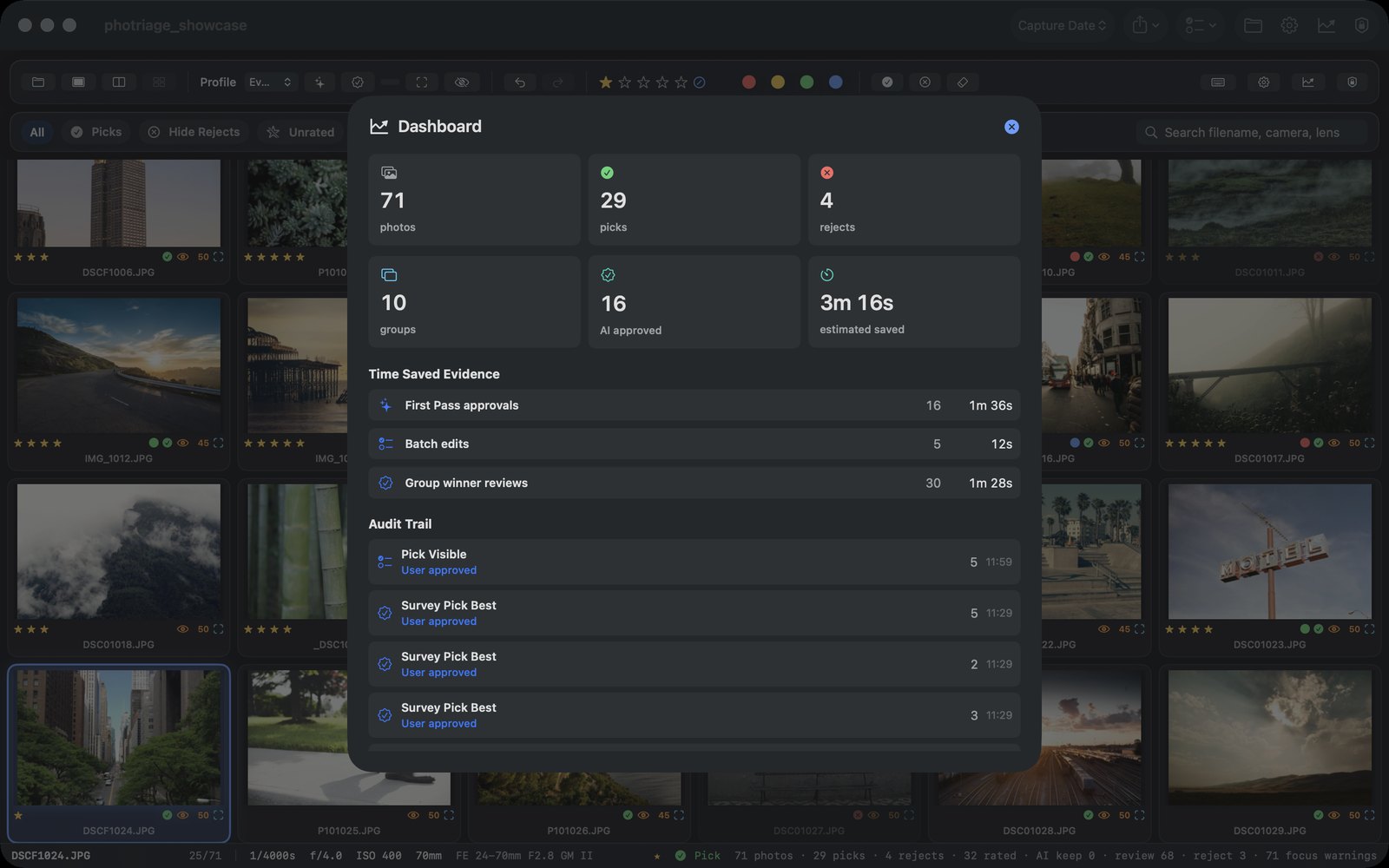Screen dimensions: 1389x868
Task: Open dashboard chart icon in secondary toolbar
Action: click(1308, 82)
